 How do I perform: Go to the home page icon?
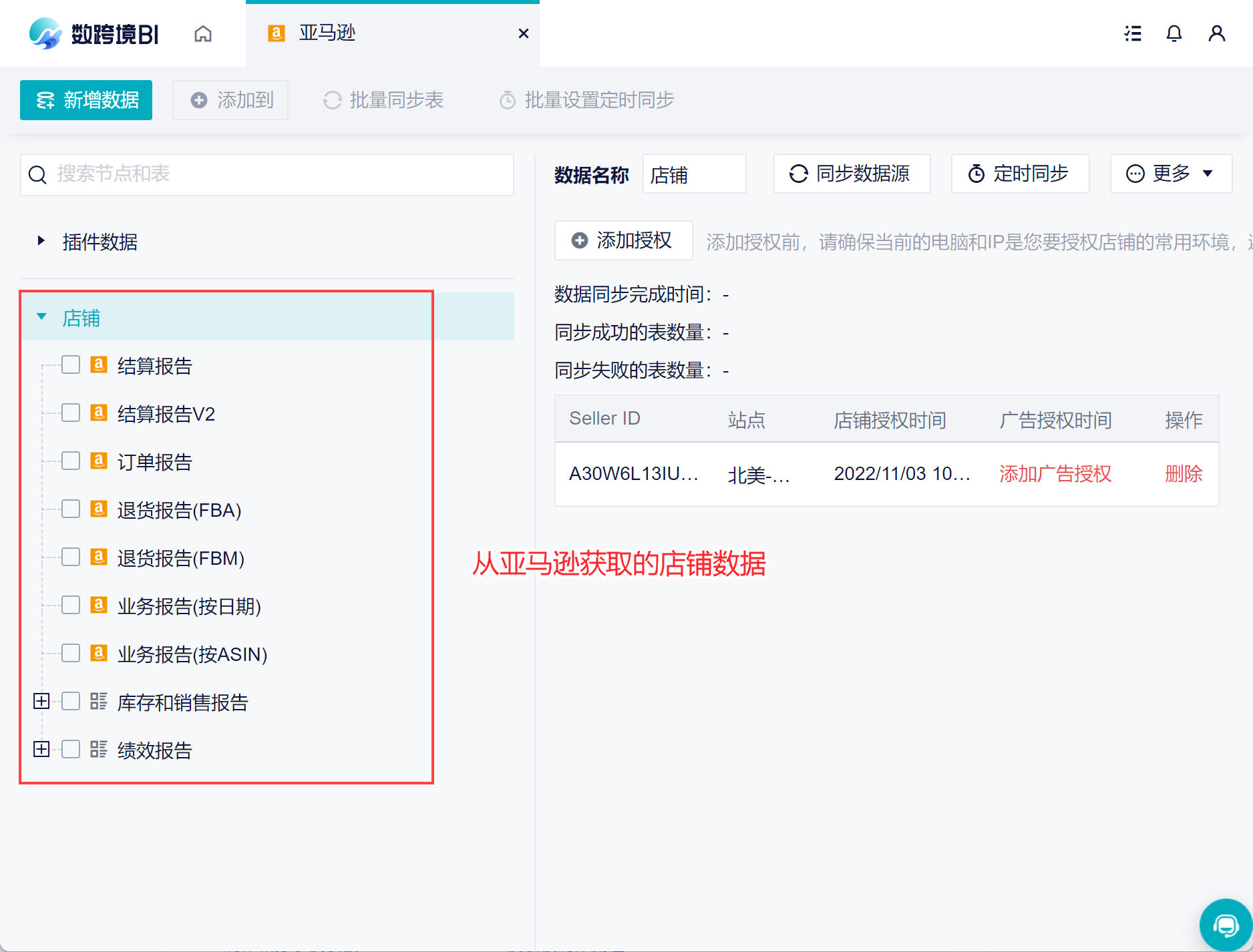(203, 33)
